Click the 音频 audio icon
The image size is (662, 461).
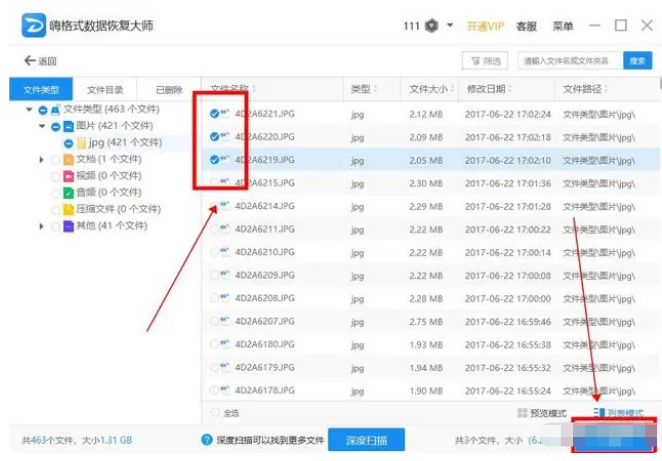(68, 193)
